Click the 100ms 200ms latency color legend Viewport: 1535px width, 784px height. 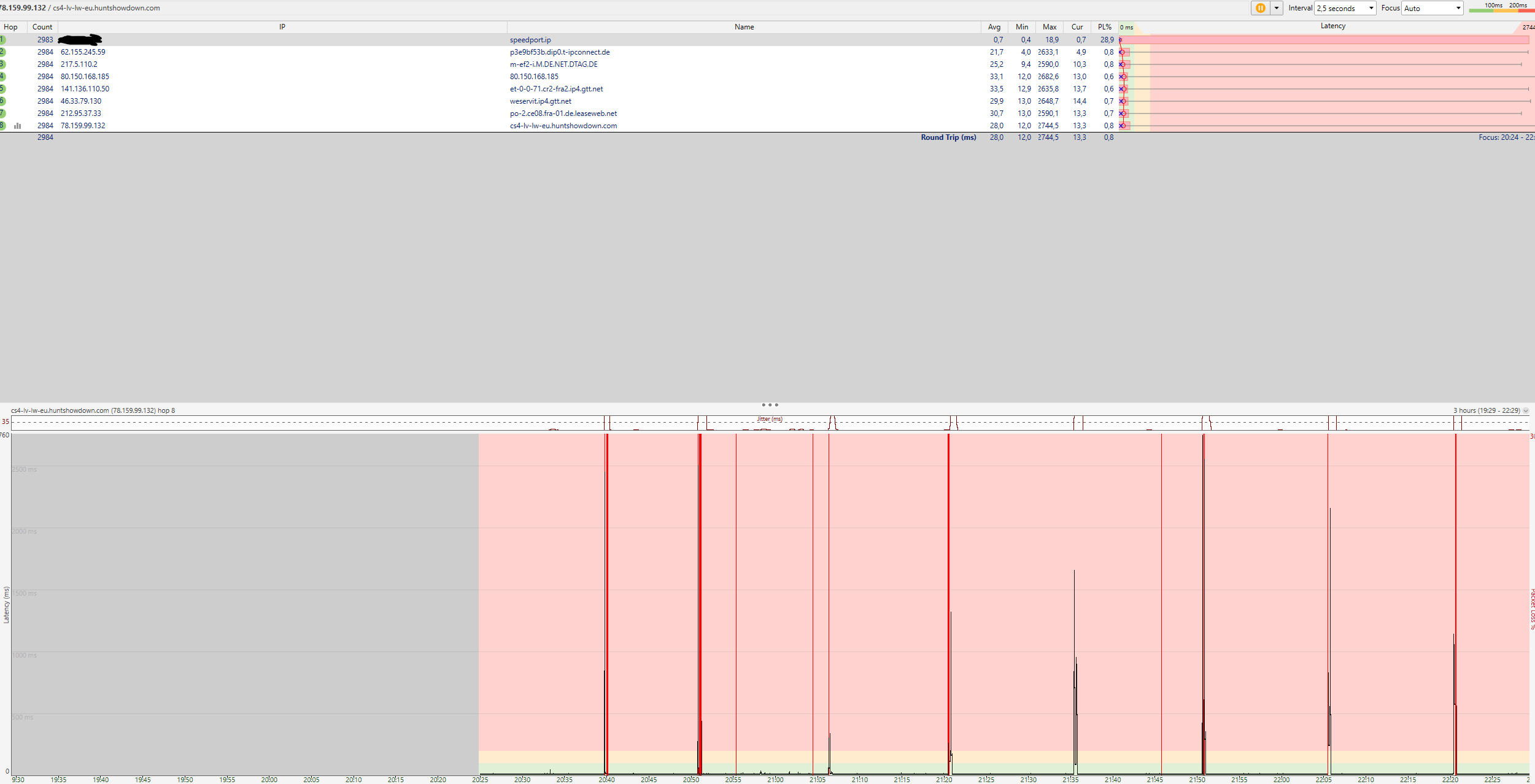point(1501,7)
